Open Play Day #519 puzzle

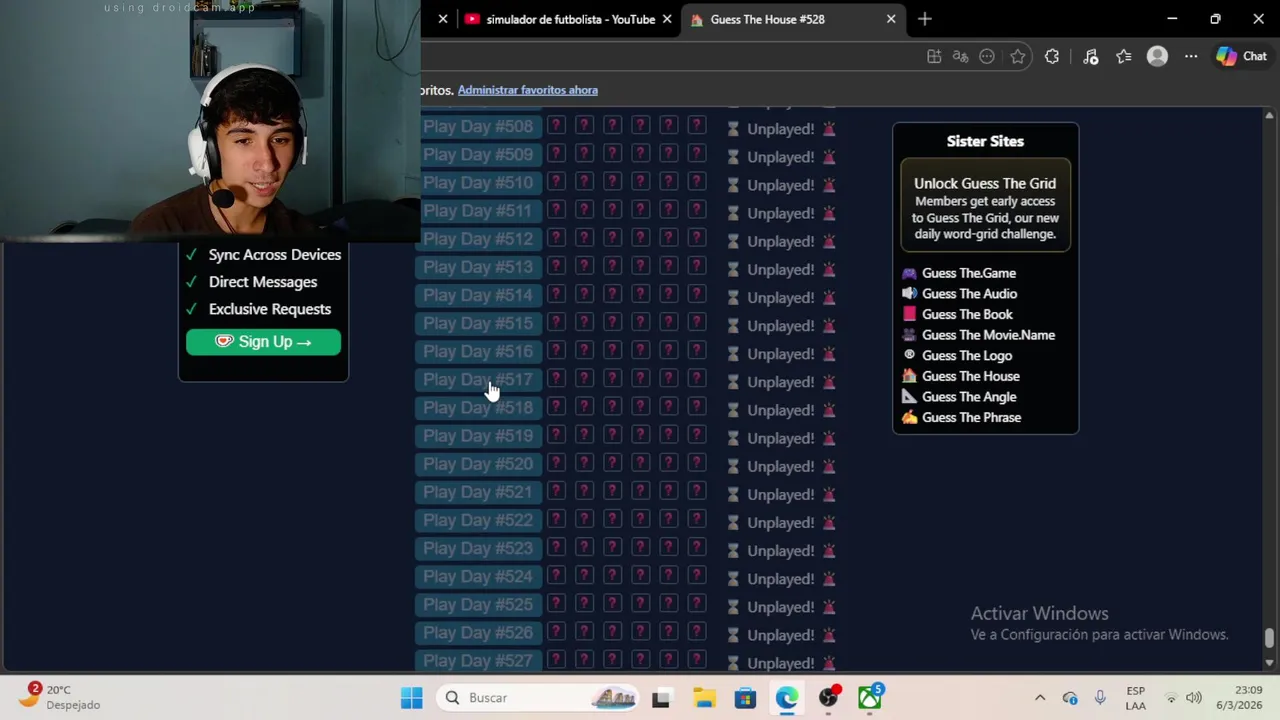coord(479,435)
